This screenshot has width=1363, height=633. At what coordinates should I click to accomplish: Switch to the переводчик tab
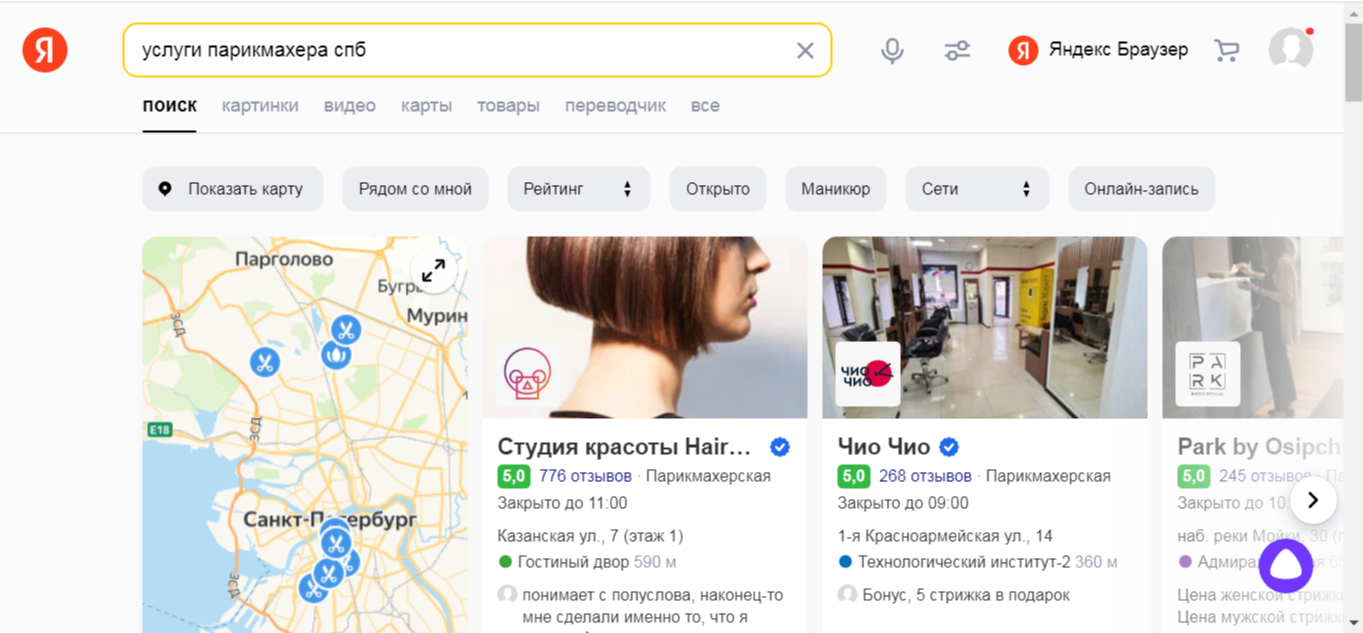click(615, 105)
